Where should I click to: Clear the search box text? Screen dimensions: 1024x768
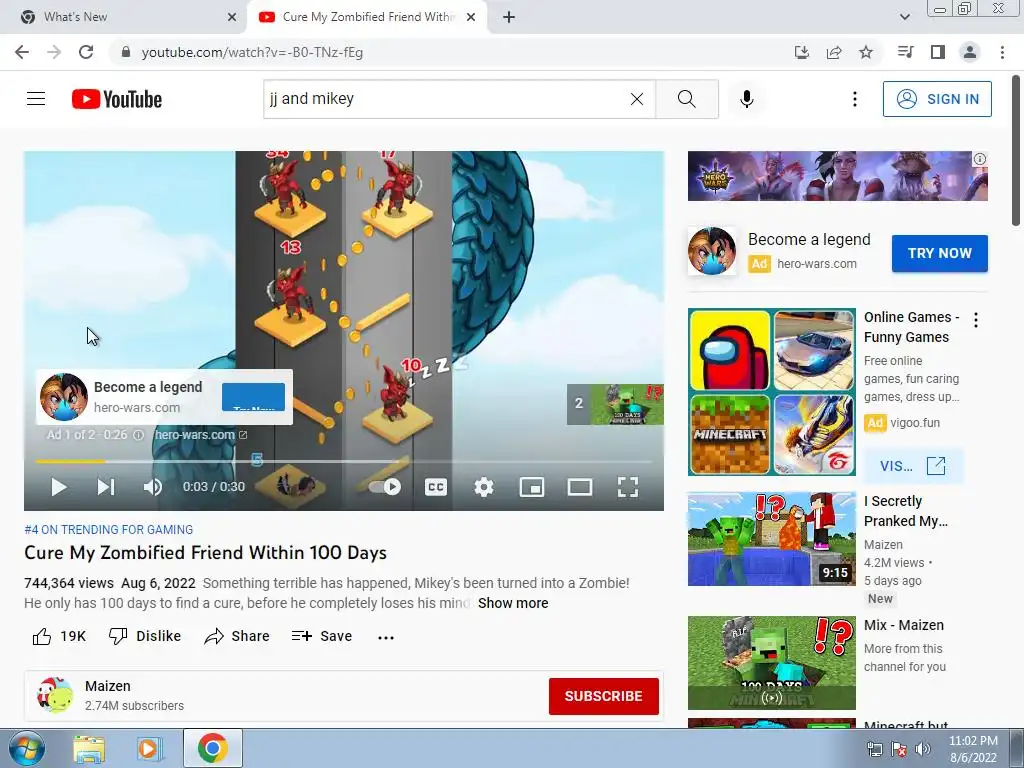point(637,99)
